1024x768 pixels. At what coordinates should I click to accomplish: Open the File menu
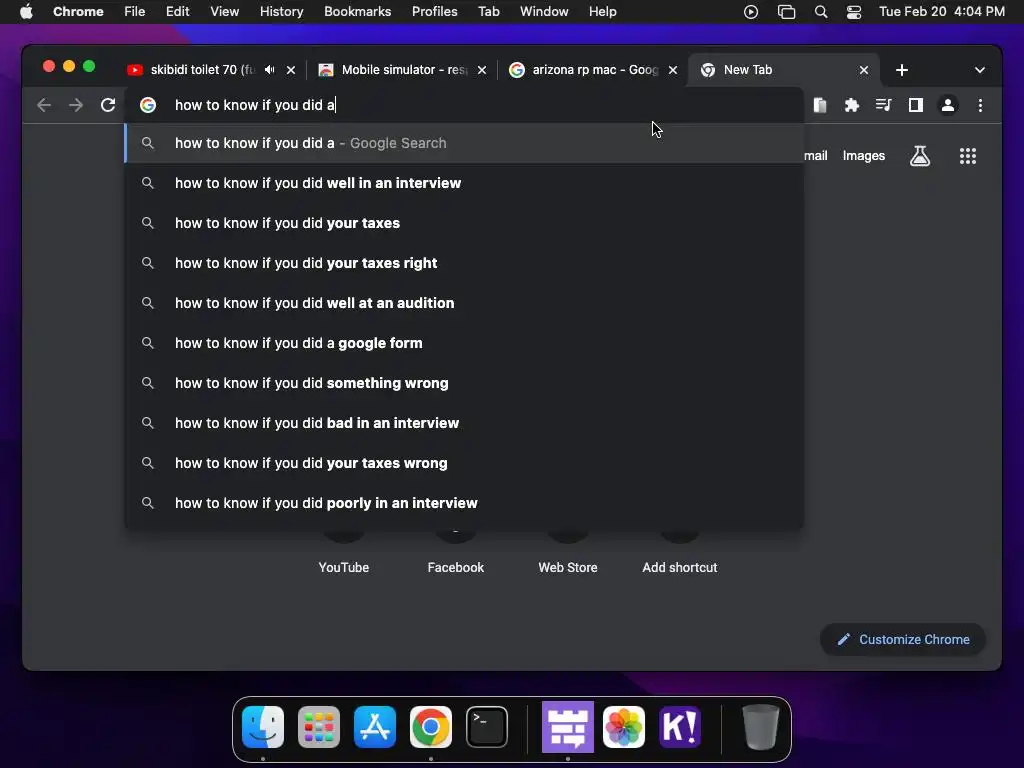pyautogui.click(x=135, y=12)
